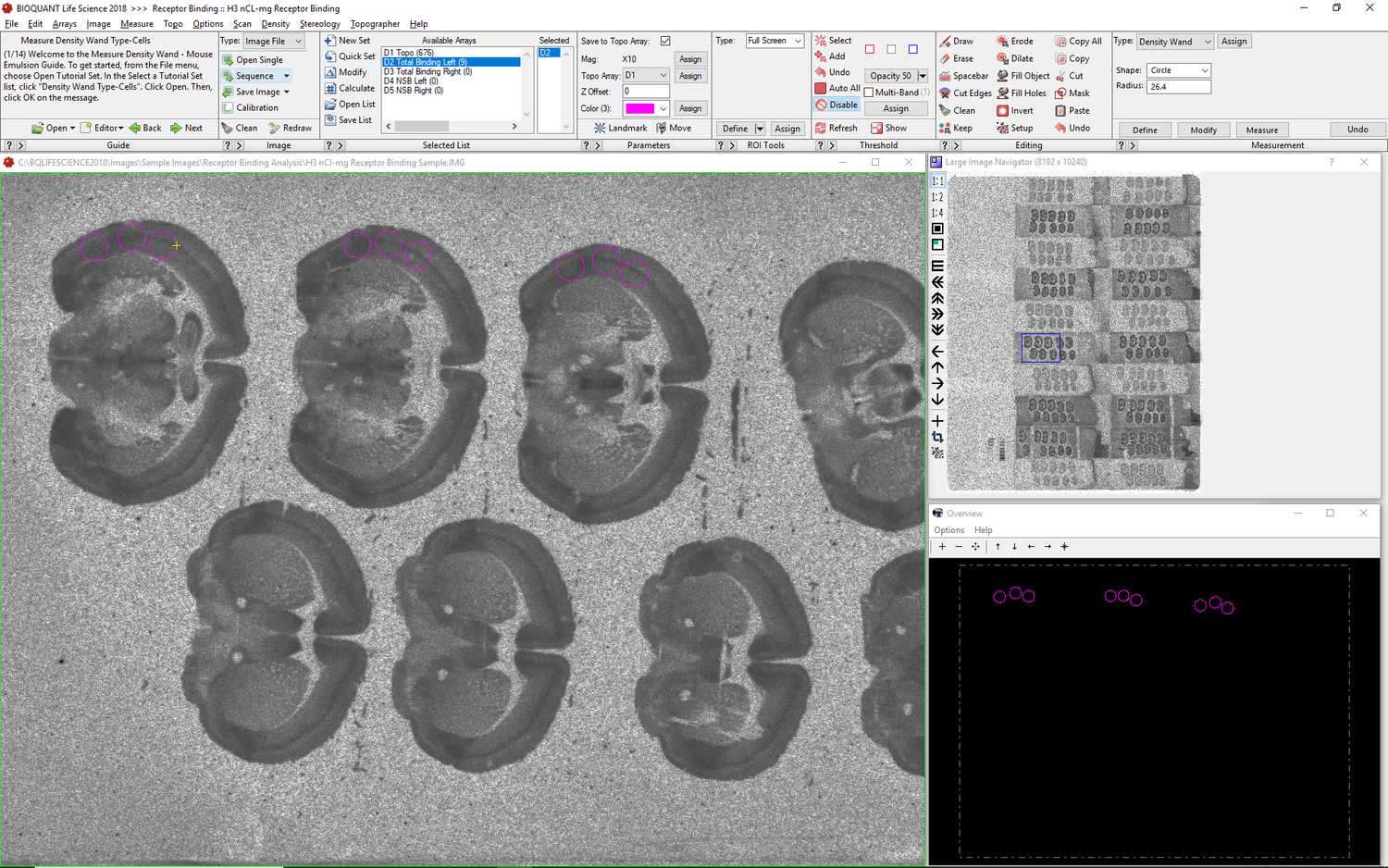This screenshot has height=868, width=1388.
Task: Click the Z Offset input field
Action: point(646,92)
